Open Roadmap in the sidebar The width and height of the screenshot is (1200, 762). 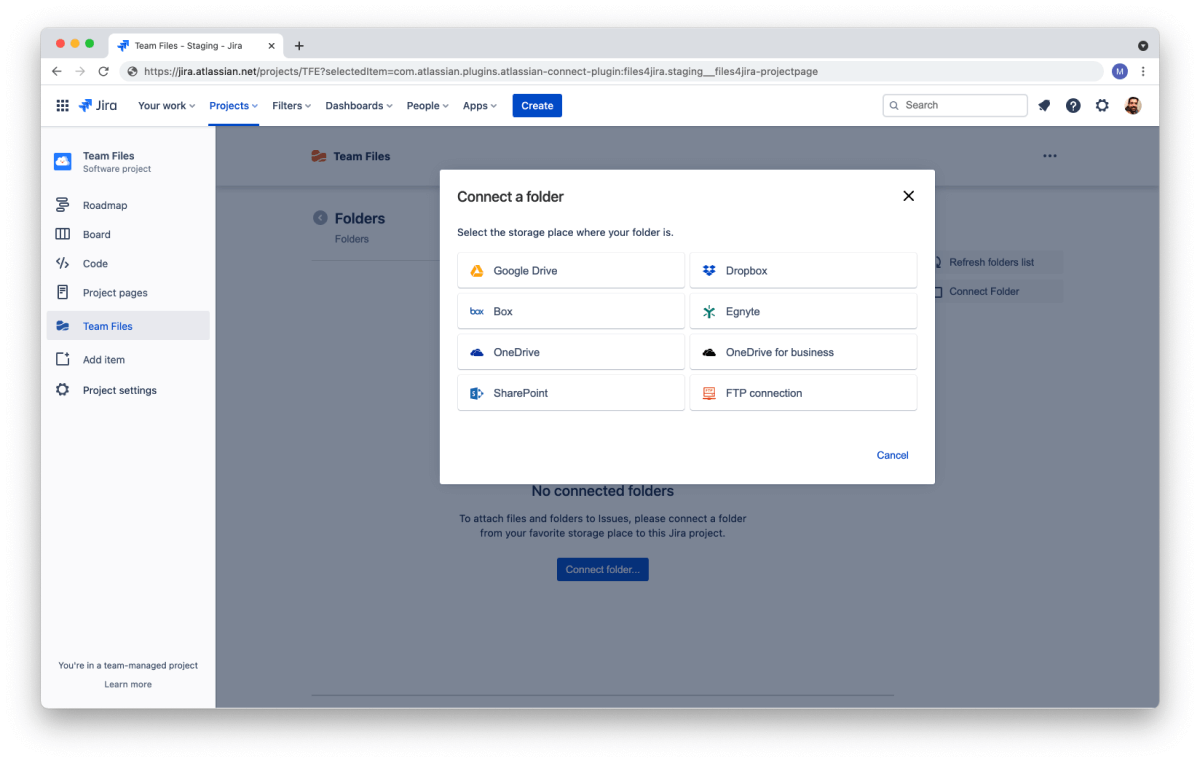pos(128,205)
